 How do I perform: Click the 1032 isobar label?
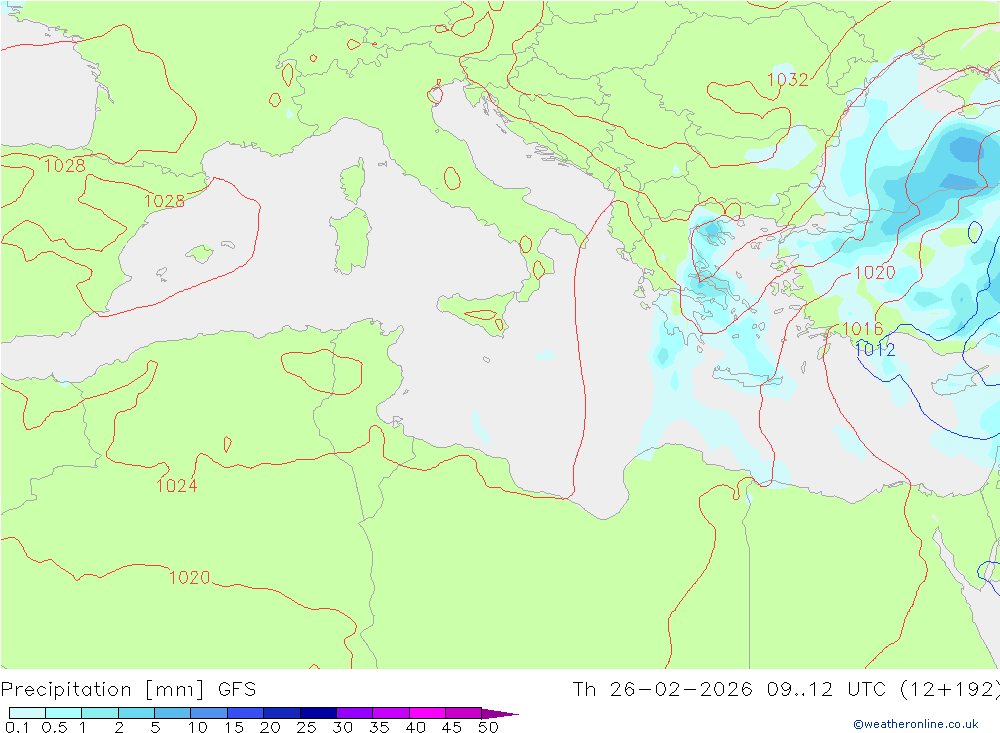pyautogui.click(x=788, y=80)
